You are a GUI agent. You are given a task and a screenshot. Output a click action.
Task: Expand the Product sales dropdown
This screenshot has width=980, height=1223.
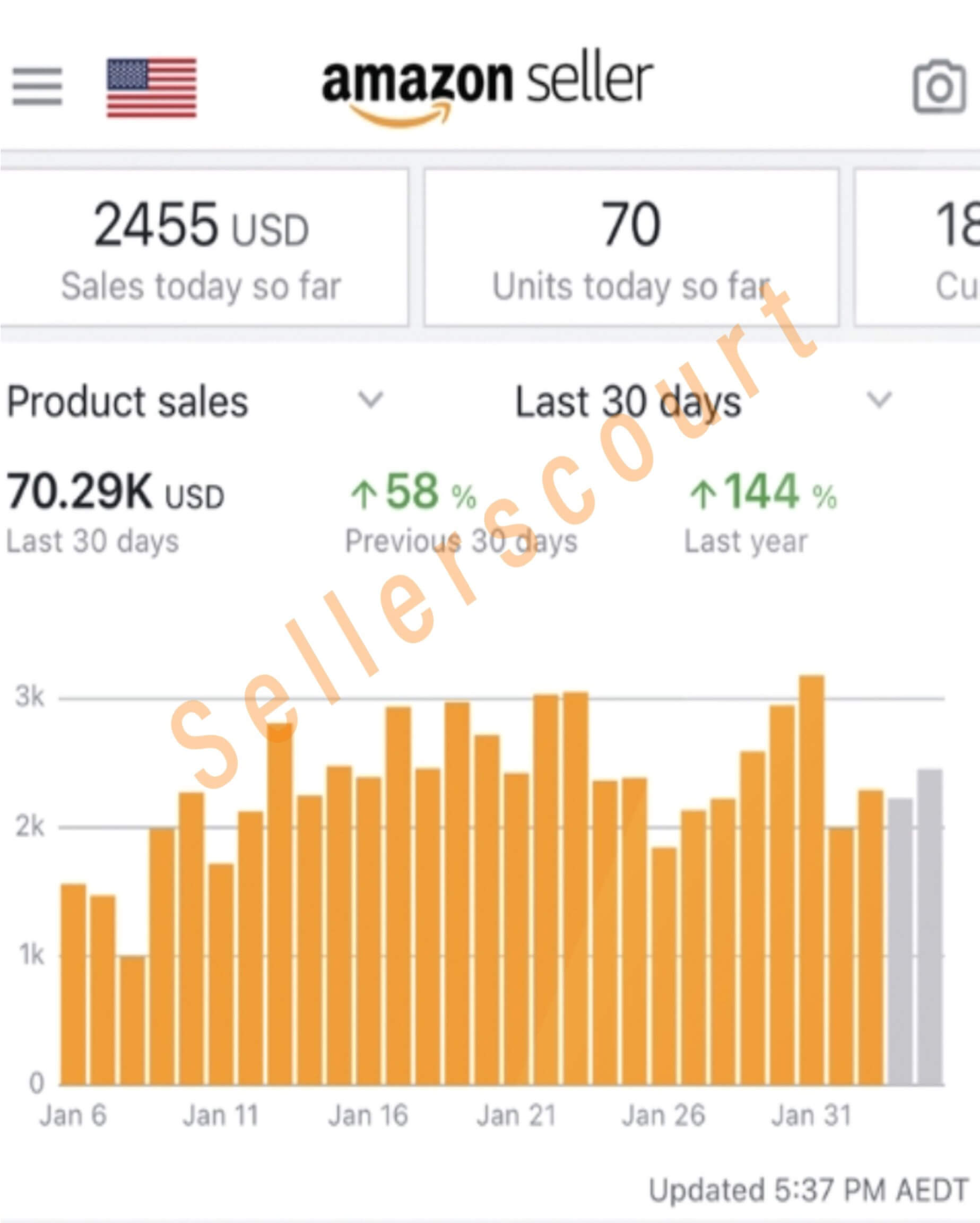click(x=370, y=401)
